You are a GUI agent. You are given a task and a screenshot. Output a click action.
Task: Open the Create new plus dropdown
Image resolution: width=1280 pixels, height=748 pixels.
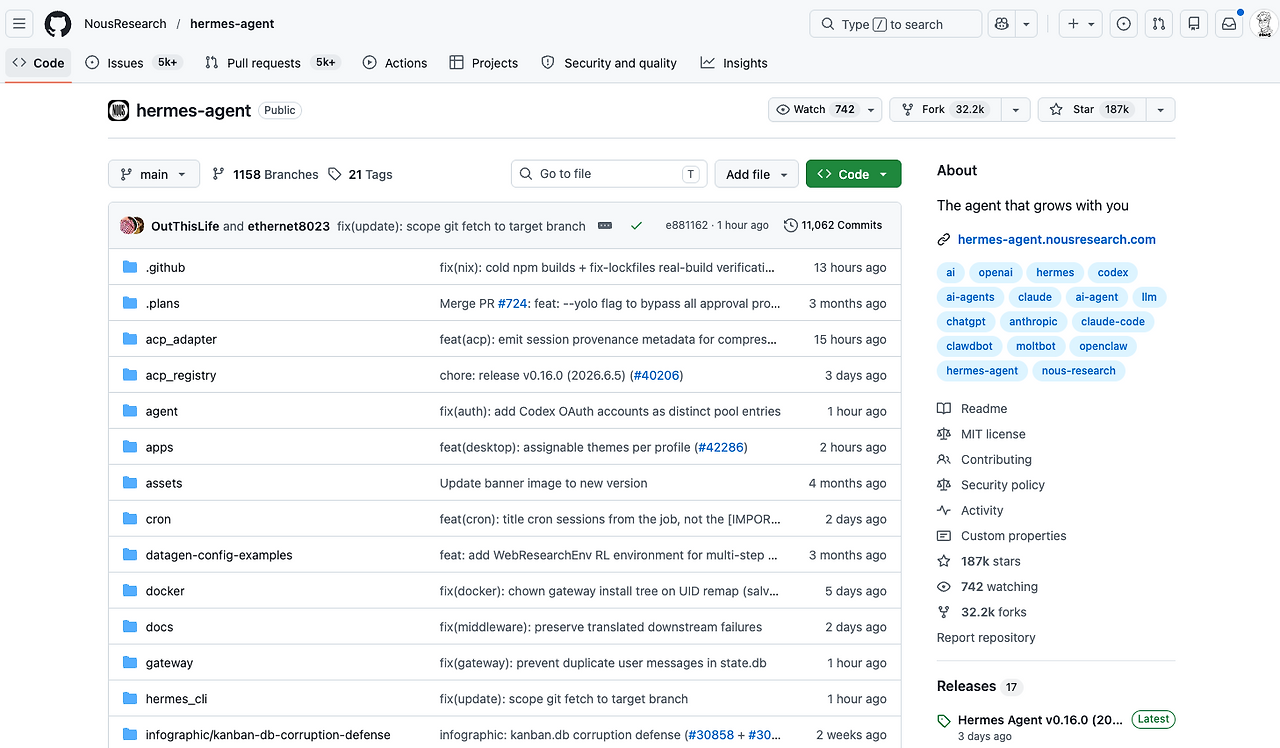click(1081, 24)
